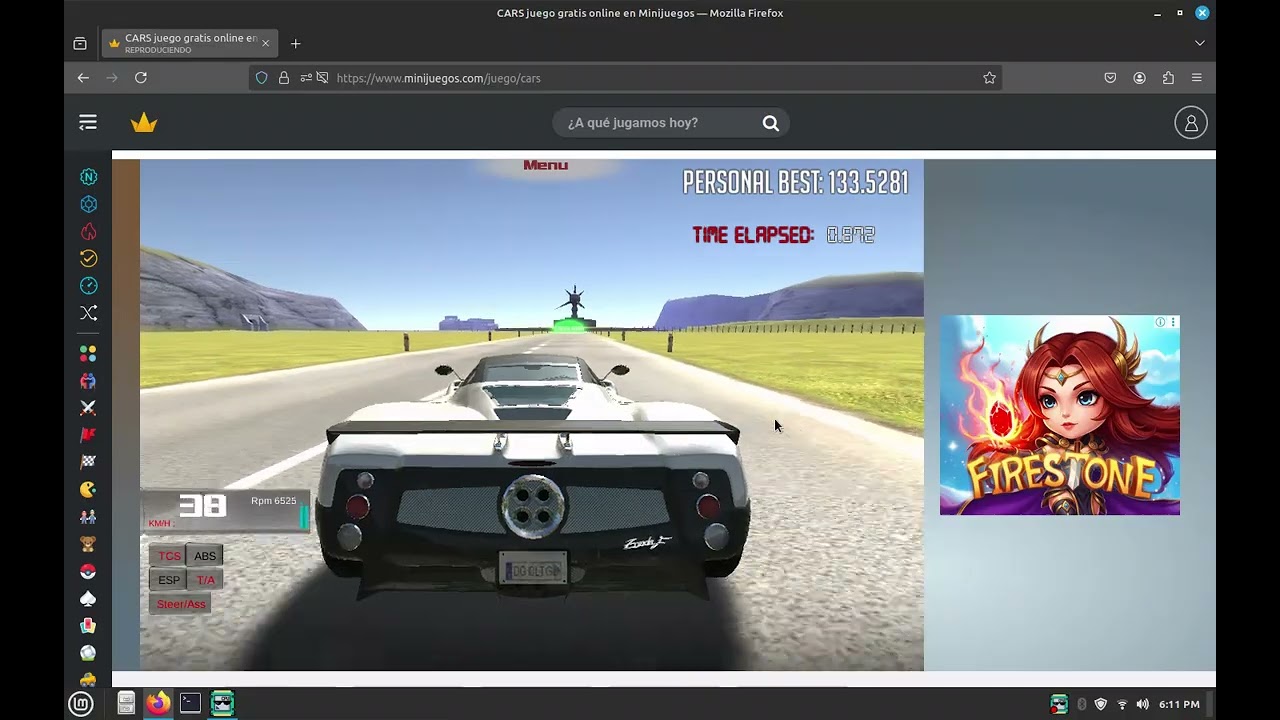Toggle TCS traction control in game
This screenshot has width=1280, height=720.
169,556
